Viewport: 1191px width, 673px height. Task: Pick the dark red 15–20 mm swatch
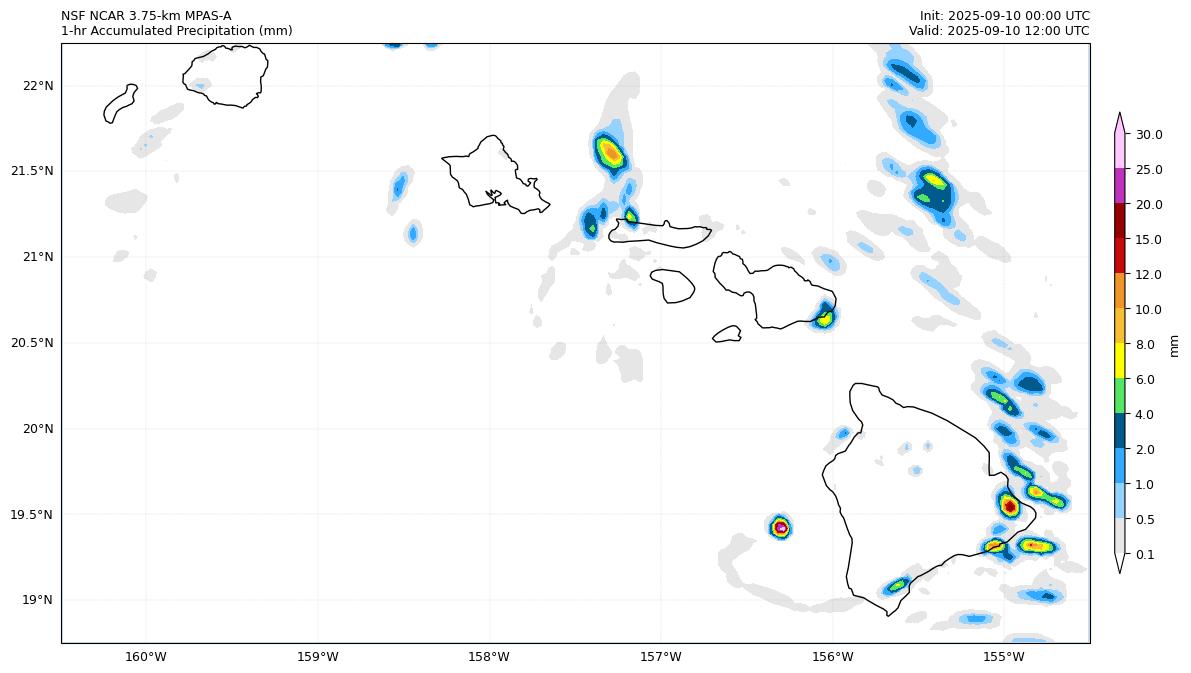(x=1120, y=221)
